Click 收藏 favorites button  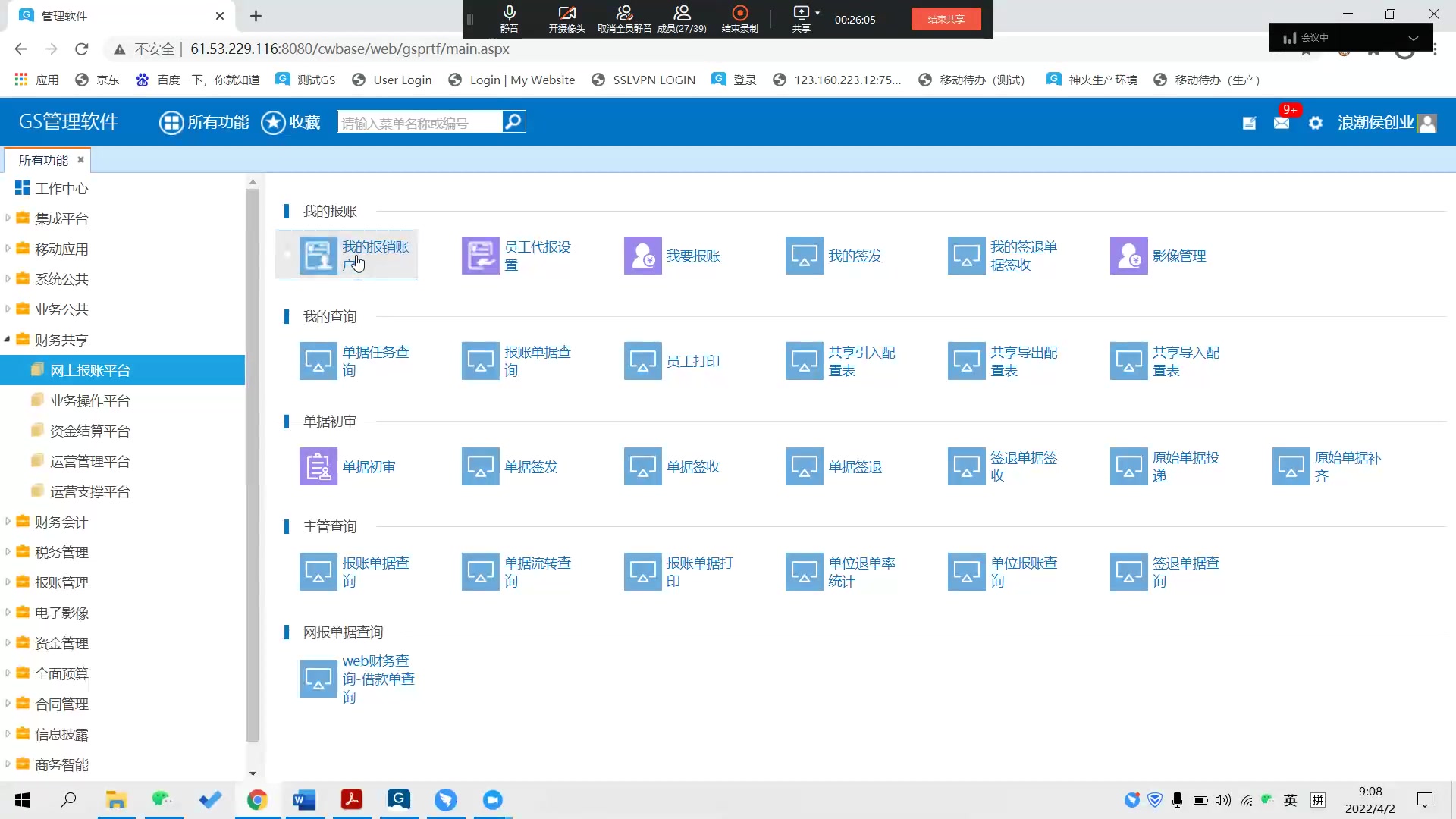point(290,122)
